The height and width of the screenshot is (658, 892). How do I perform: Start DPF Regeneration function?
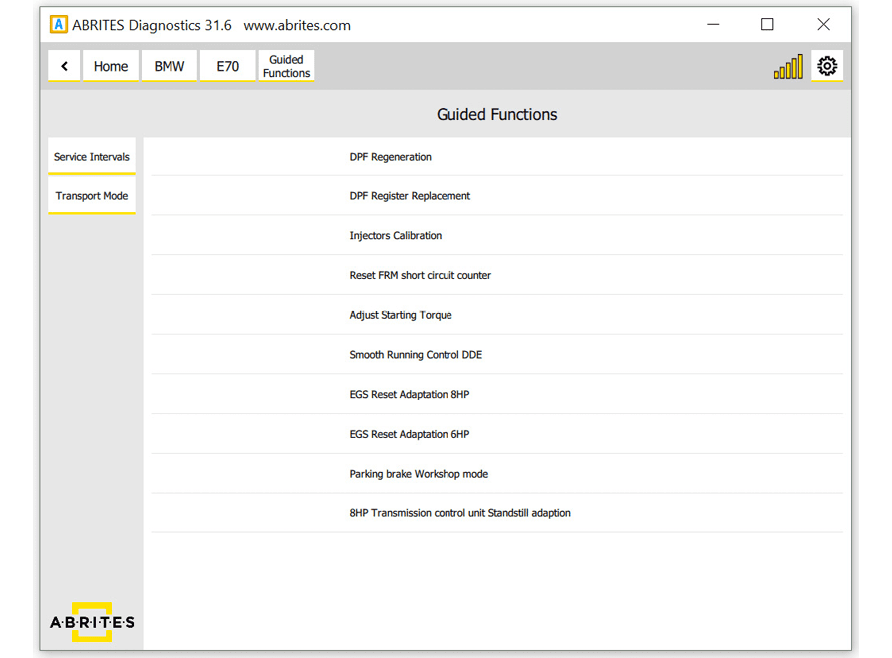click(x=391, y=157)
